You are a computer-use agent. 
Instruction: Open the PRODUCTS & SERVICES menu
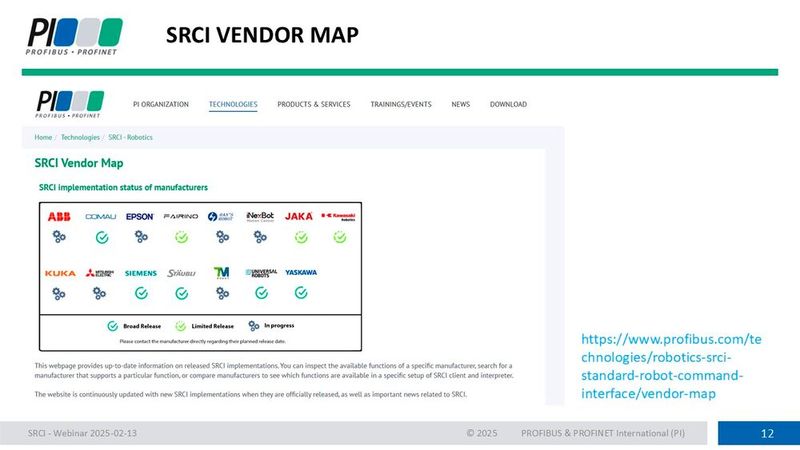click(x=314, y=104)
